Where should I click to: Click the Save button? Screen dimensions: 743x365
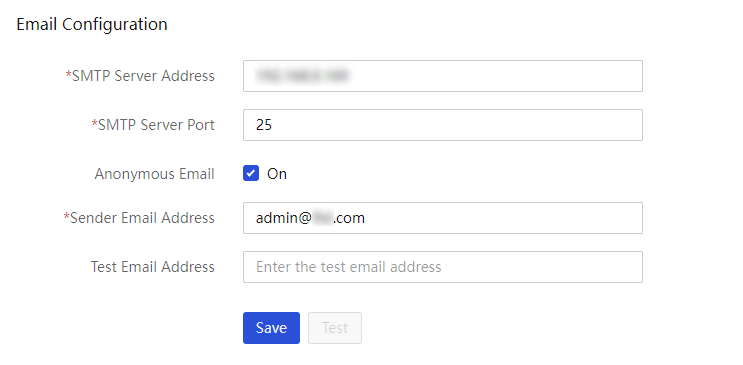272,328
